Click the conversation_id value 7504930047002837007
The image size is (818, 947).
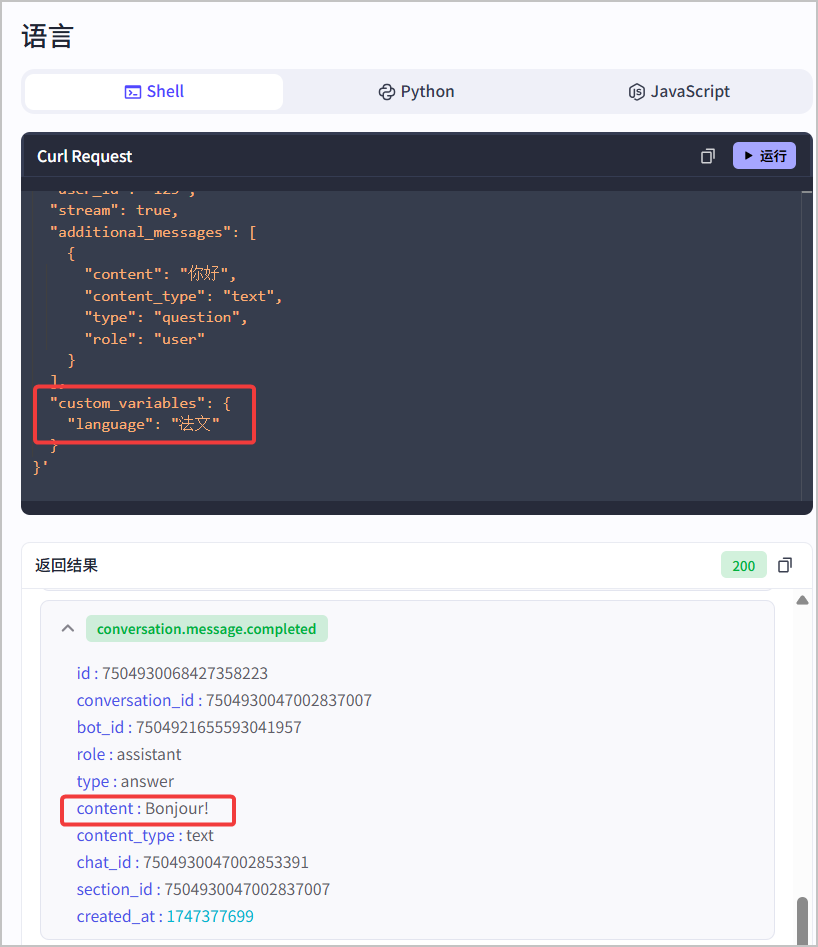289,701
